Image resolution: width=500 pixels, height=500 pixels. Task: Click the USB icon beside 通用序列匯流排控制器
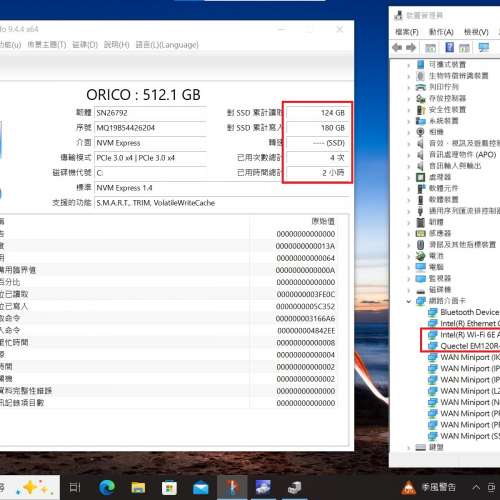coord(421,211)
